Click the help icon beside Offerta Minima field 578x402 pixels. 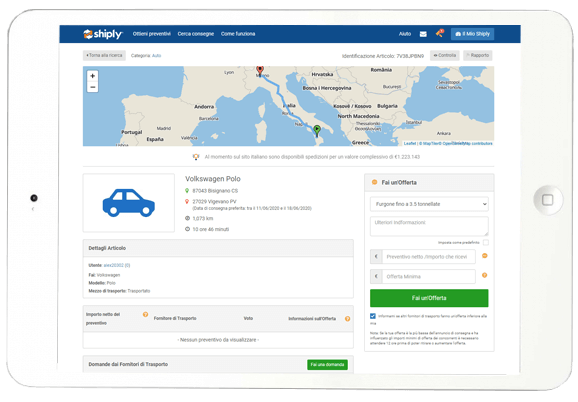[x=485, y=275]
